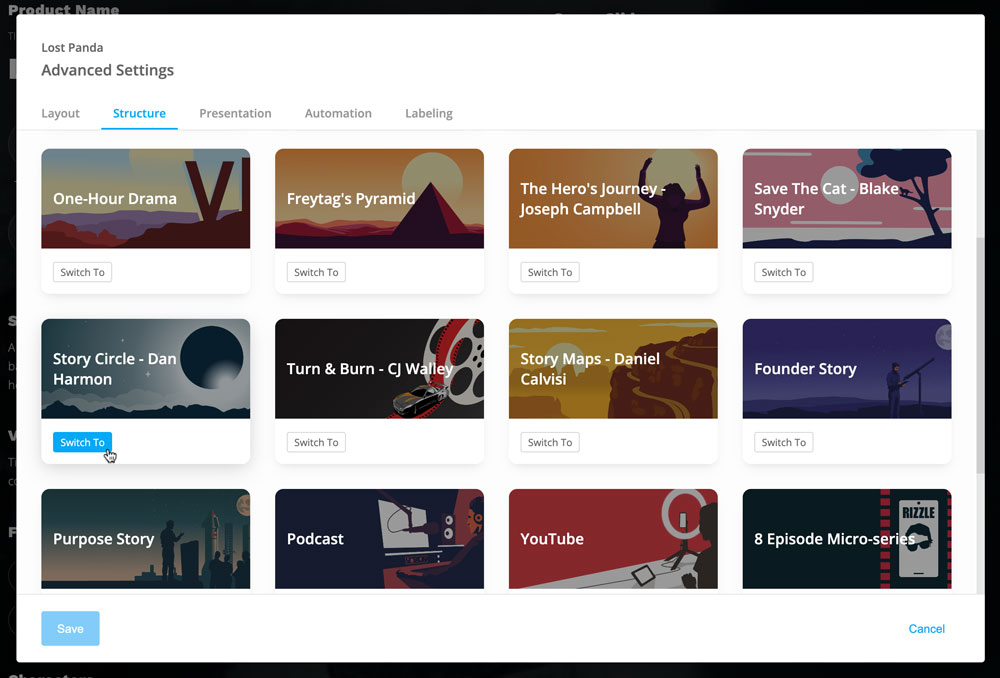Screen dimensions: 1000x678
Task: Click Switch To under Founder Story
Action: (x=783, y=442)
